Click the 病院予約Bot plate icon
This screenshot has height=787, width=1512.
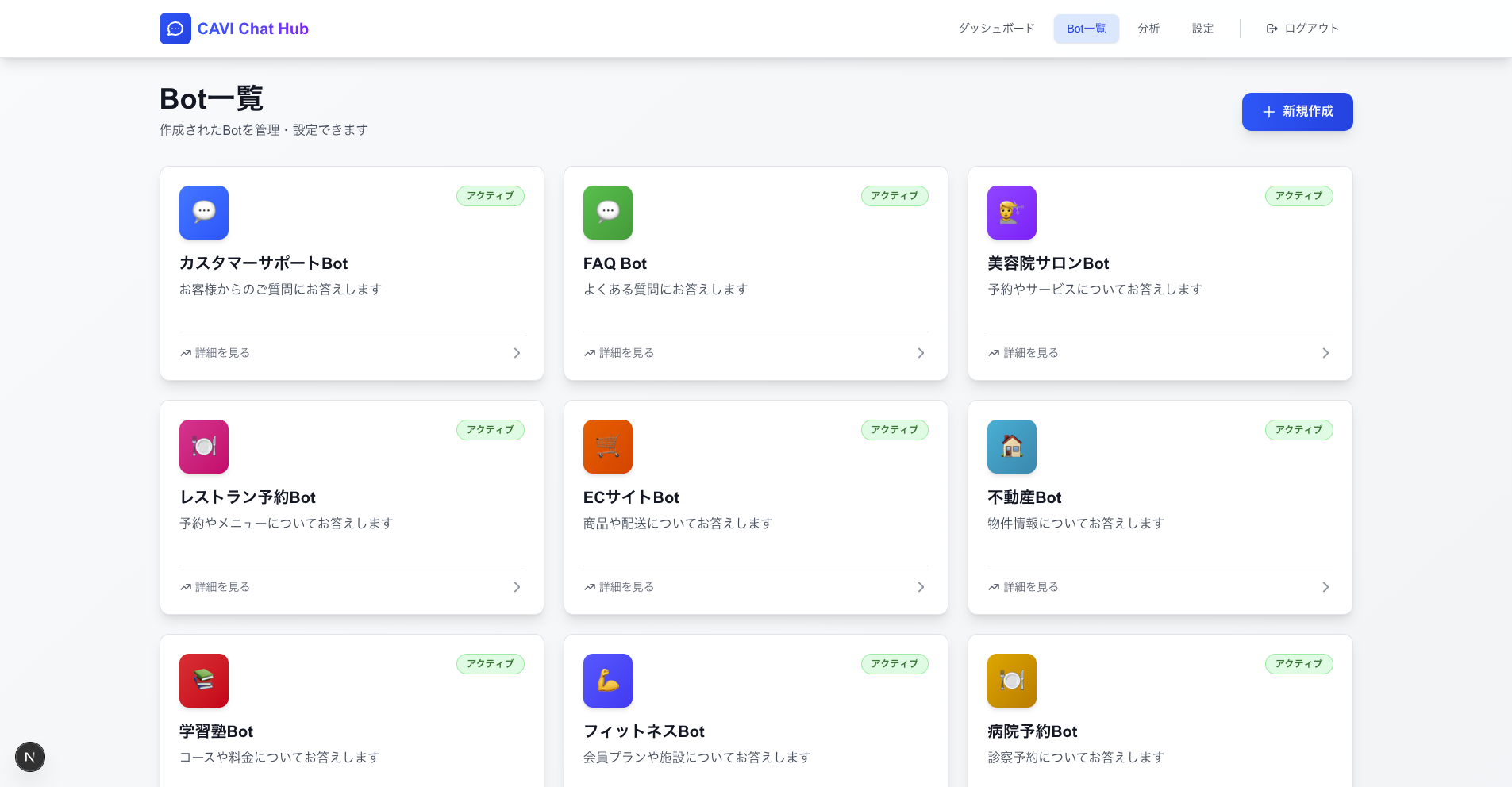coord(1011,681)
